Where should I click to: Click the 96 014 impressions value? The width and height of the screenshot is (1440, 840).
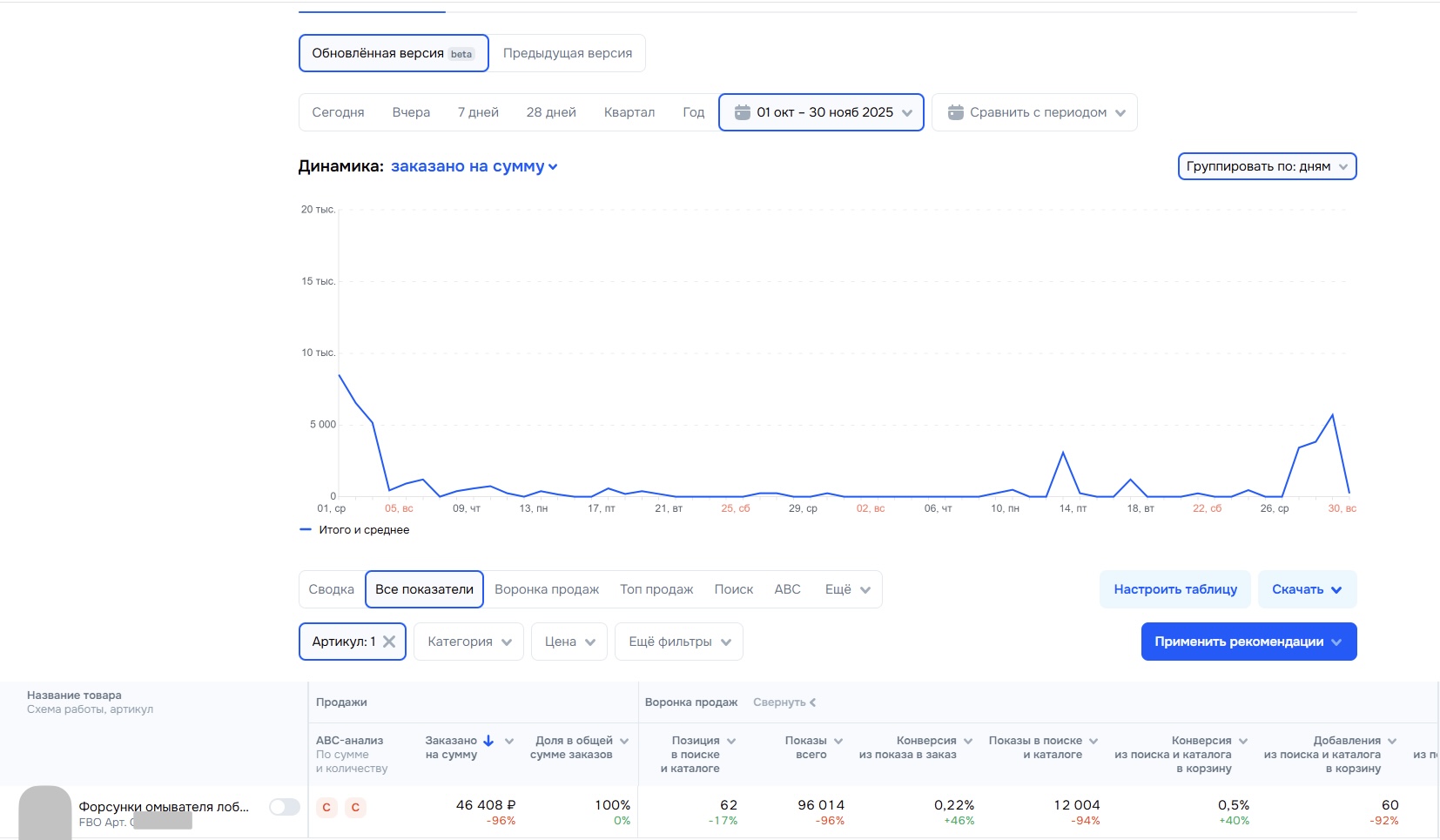(821, 805)
